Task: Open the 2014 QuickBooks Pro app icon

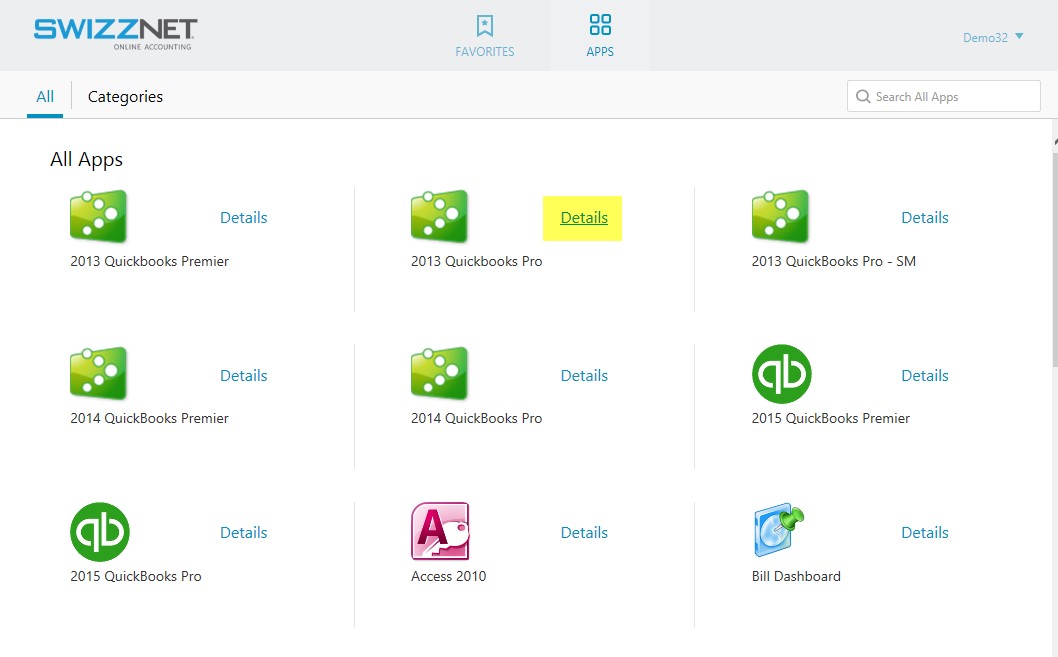Action: point(439,374)
